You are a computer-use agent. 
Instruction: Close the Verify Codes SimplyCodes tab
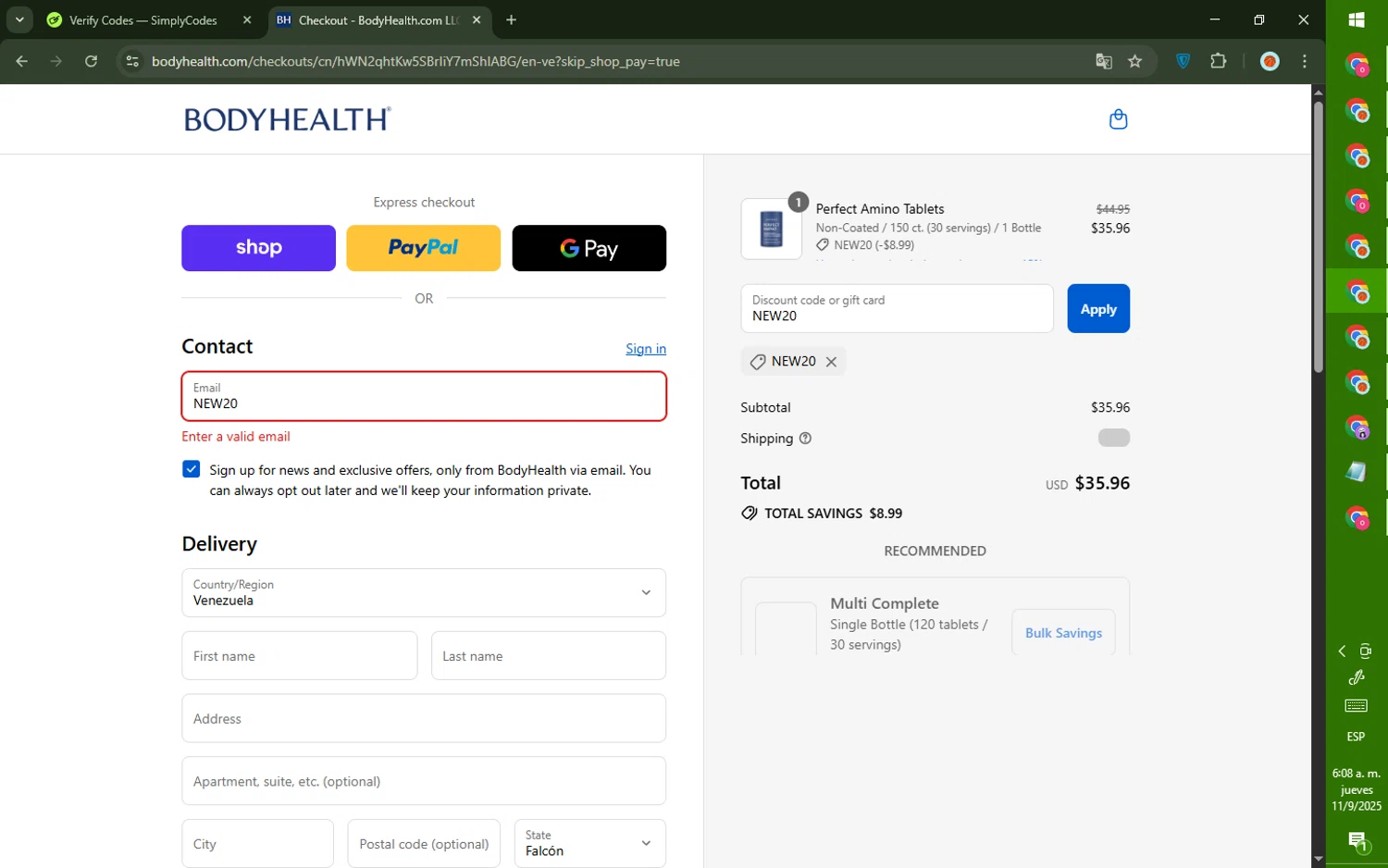[x=247, y=19]
